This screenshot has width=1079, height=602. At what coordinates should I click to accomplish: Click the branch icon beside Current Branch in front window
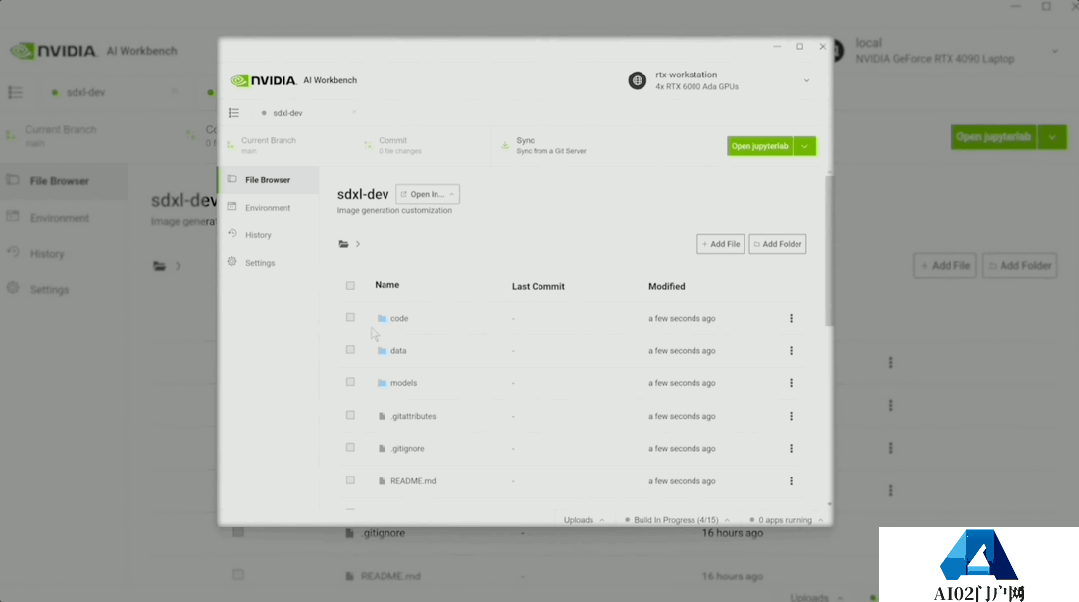point(231,145)
